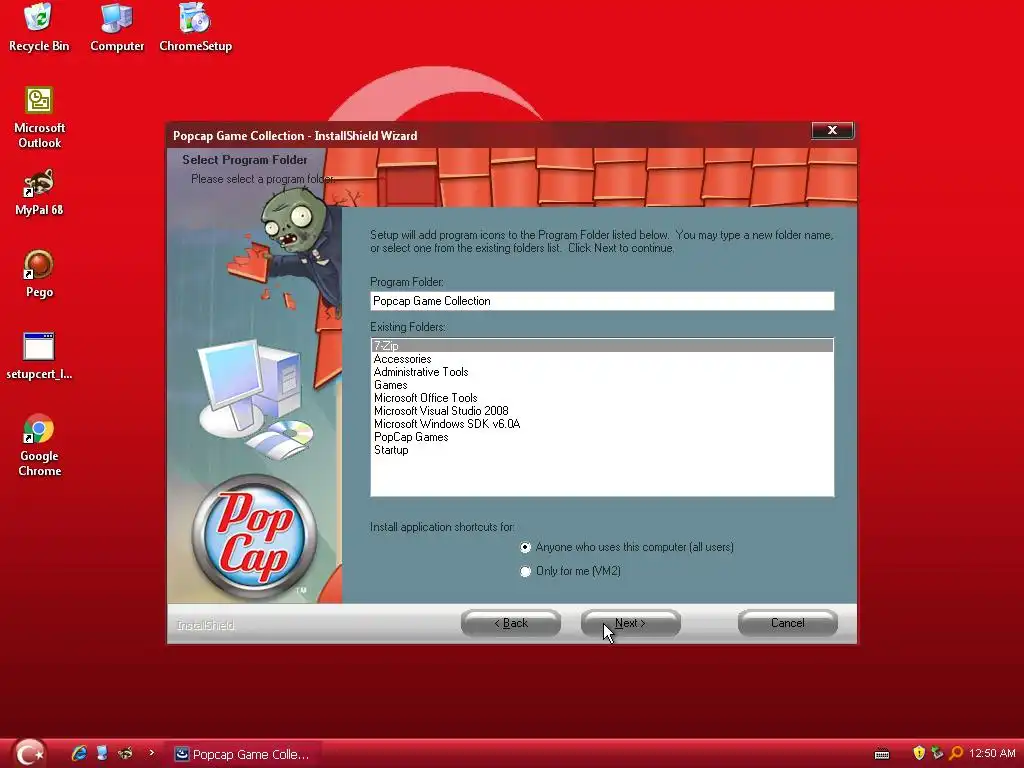This screenshot has width=1024, height=768.
Task: Click Next to continue the installation
Action: [x=631, y=623]
